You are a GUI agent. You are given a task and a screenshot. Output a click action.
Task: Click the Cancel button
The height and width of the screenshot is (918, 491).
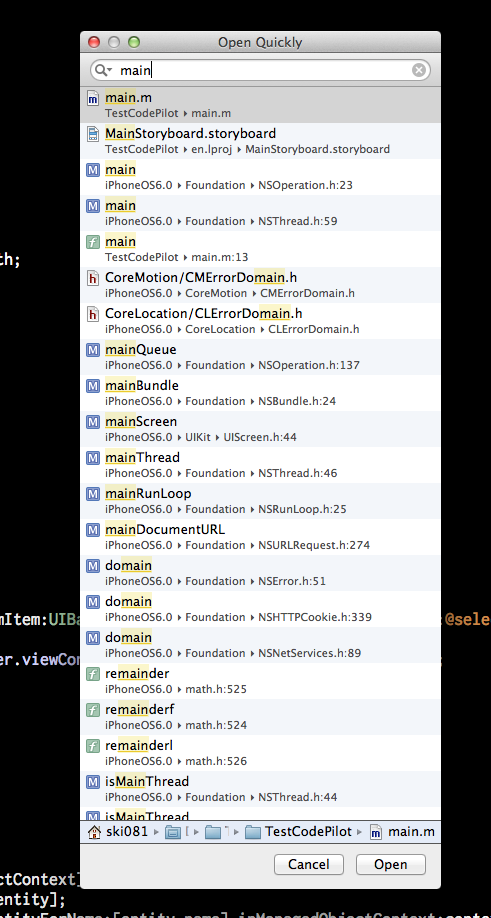click(x=308, y=864)
